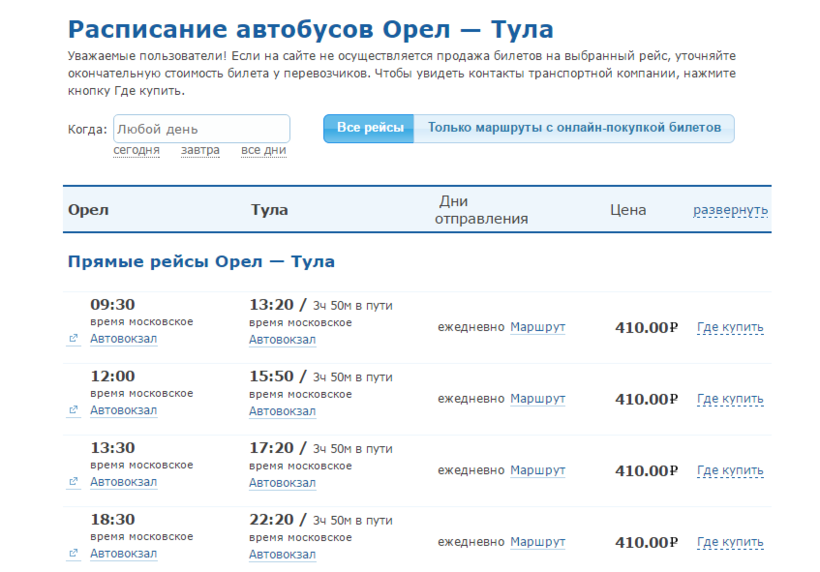
Task: Switch to online-purchase-only routes tab
Action: click(x=574, y=128)
